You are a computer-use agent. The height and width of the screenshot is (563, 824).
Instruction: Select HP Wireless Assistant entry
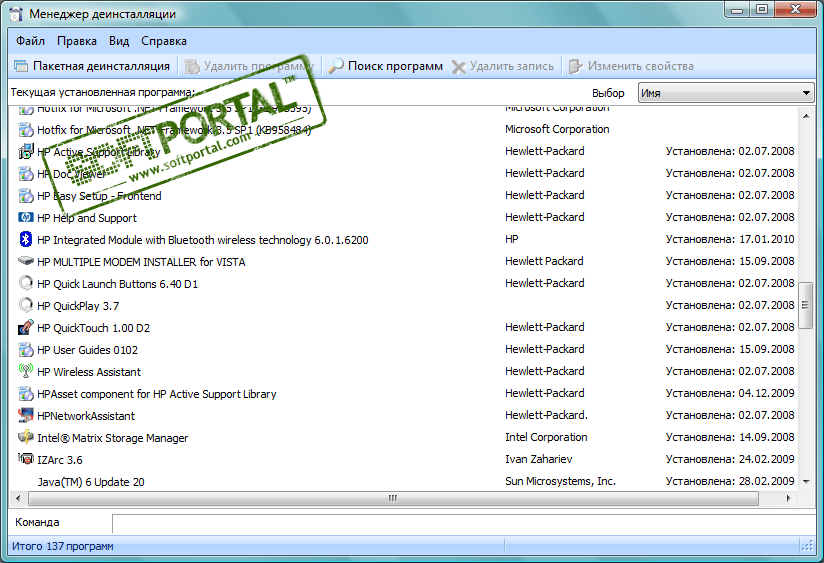[x=89, y=372]
